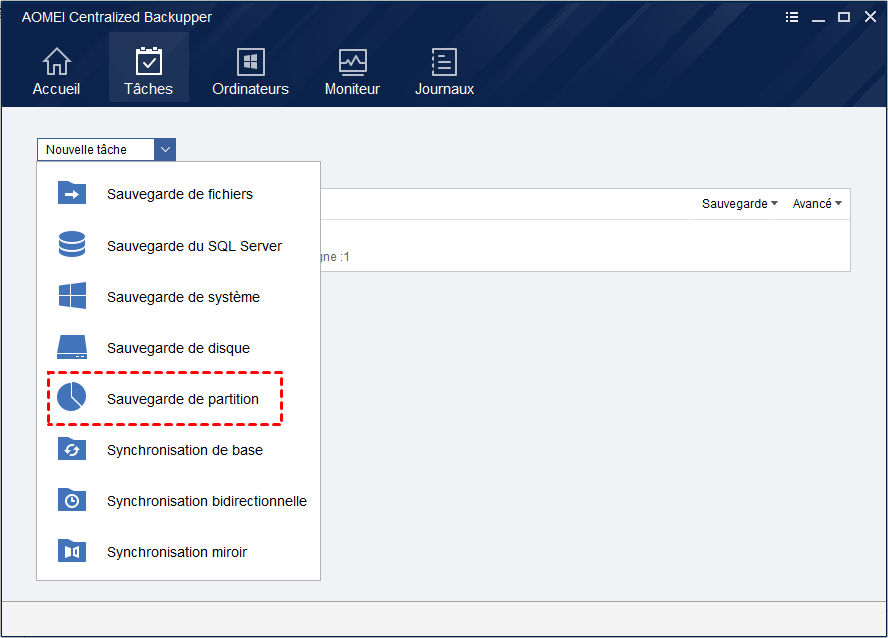Expand the Avancé dropdown in task row
This screenshot has width=888, height=638.
point(817,204)
